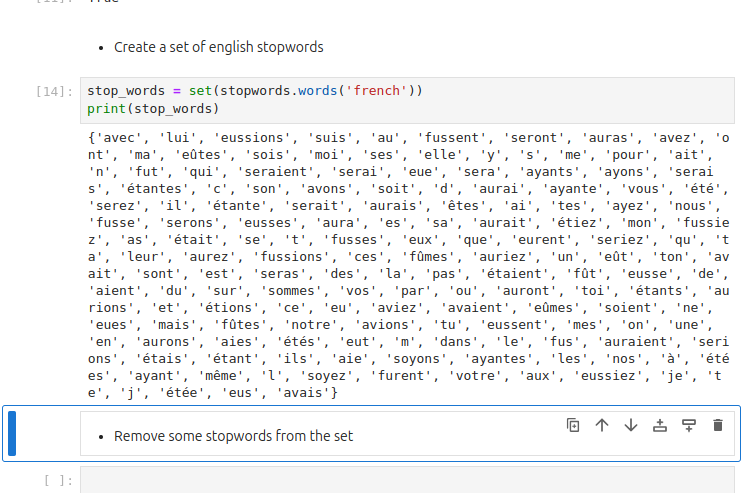Duplicate the selected cell

[573, 425]
